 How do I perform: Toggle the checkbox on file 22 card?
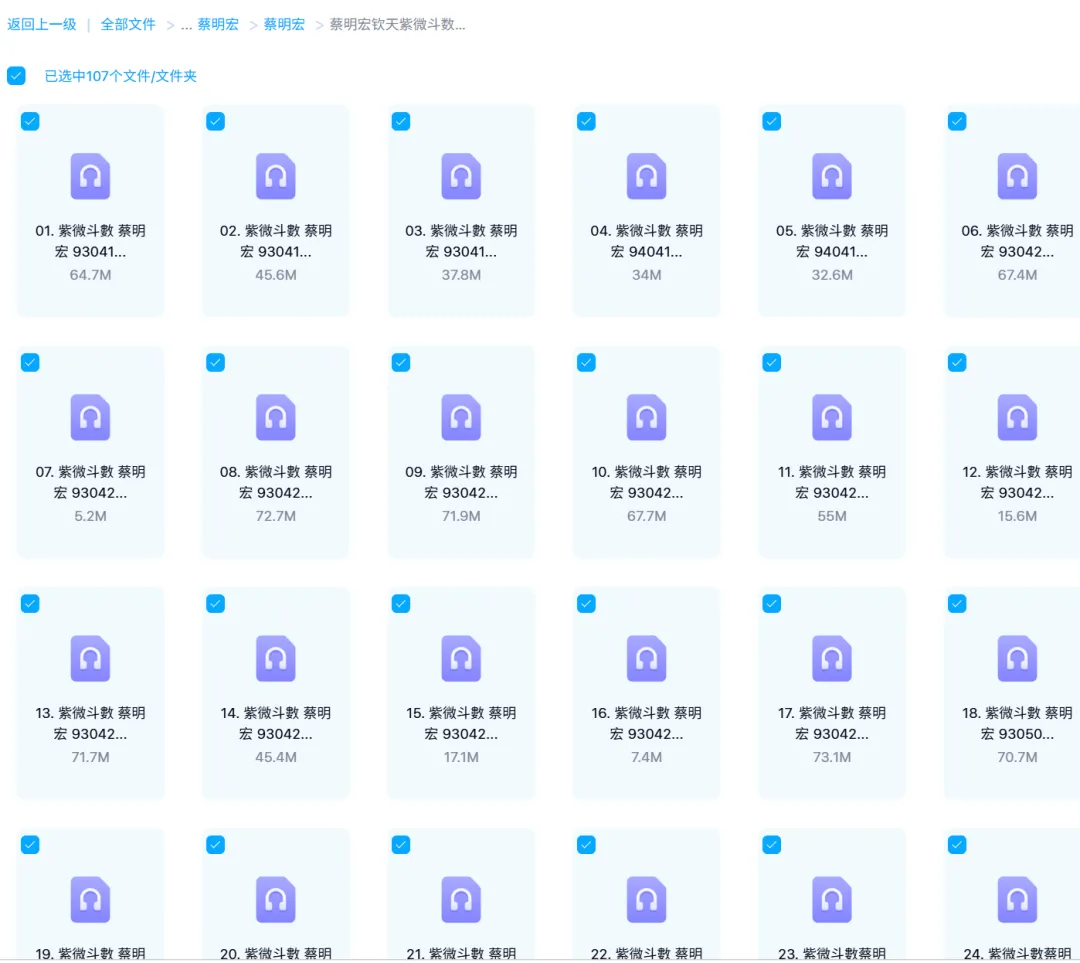tap(586, 845)
